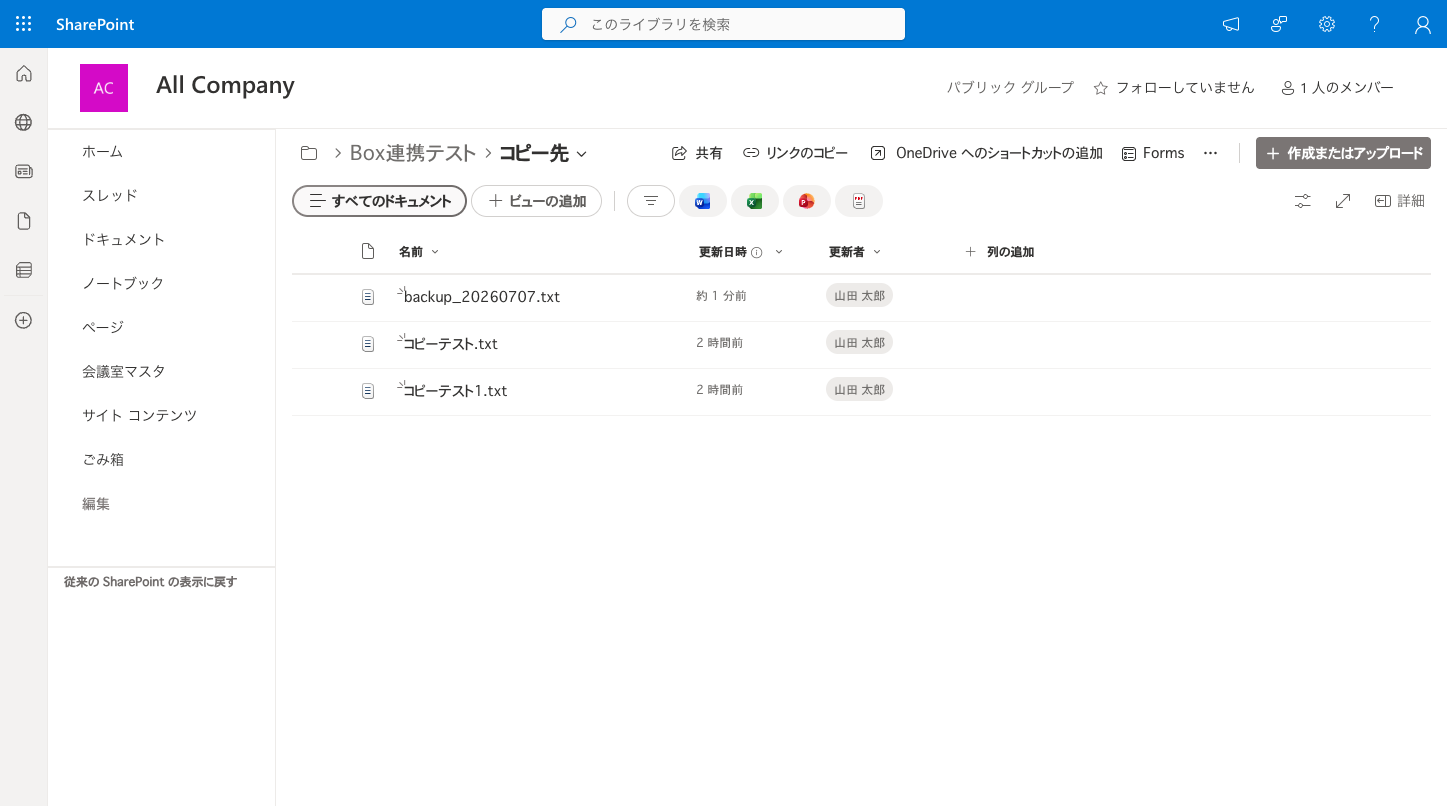Open 作成またはアップロード button

(1344, 153)
